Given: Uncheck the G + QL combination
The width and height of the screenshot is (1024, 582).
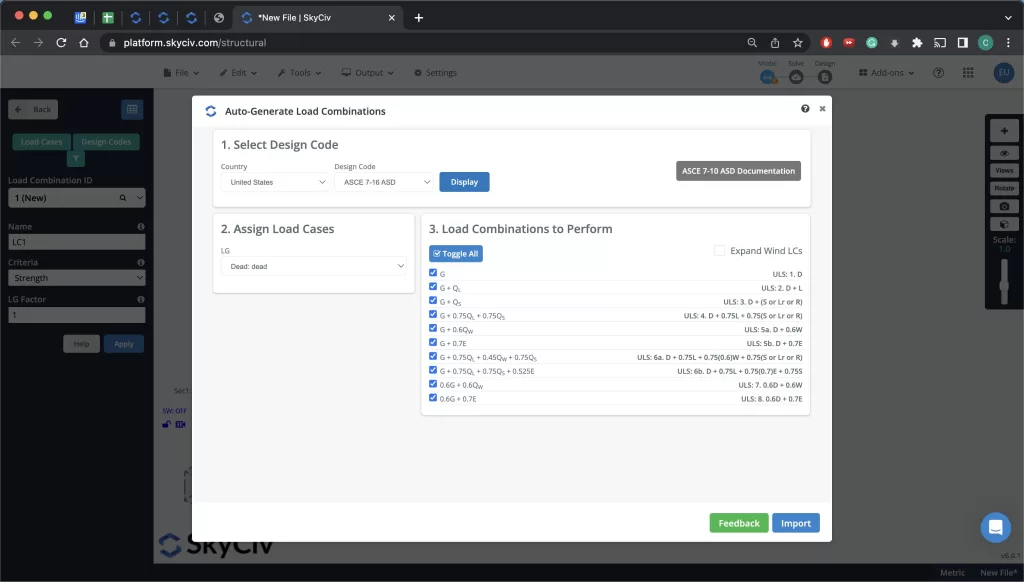Looking at the screenshot, I should [x=433, y=286].
